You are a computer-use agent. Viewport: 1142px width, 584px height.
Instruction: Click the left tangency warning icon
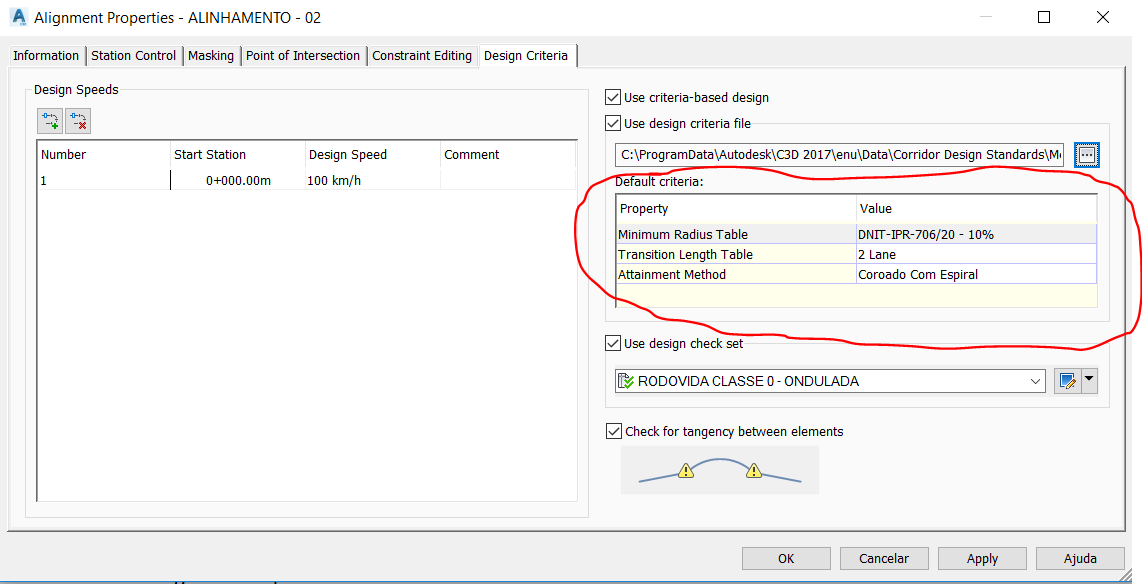(685, 470)
